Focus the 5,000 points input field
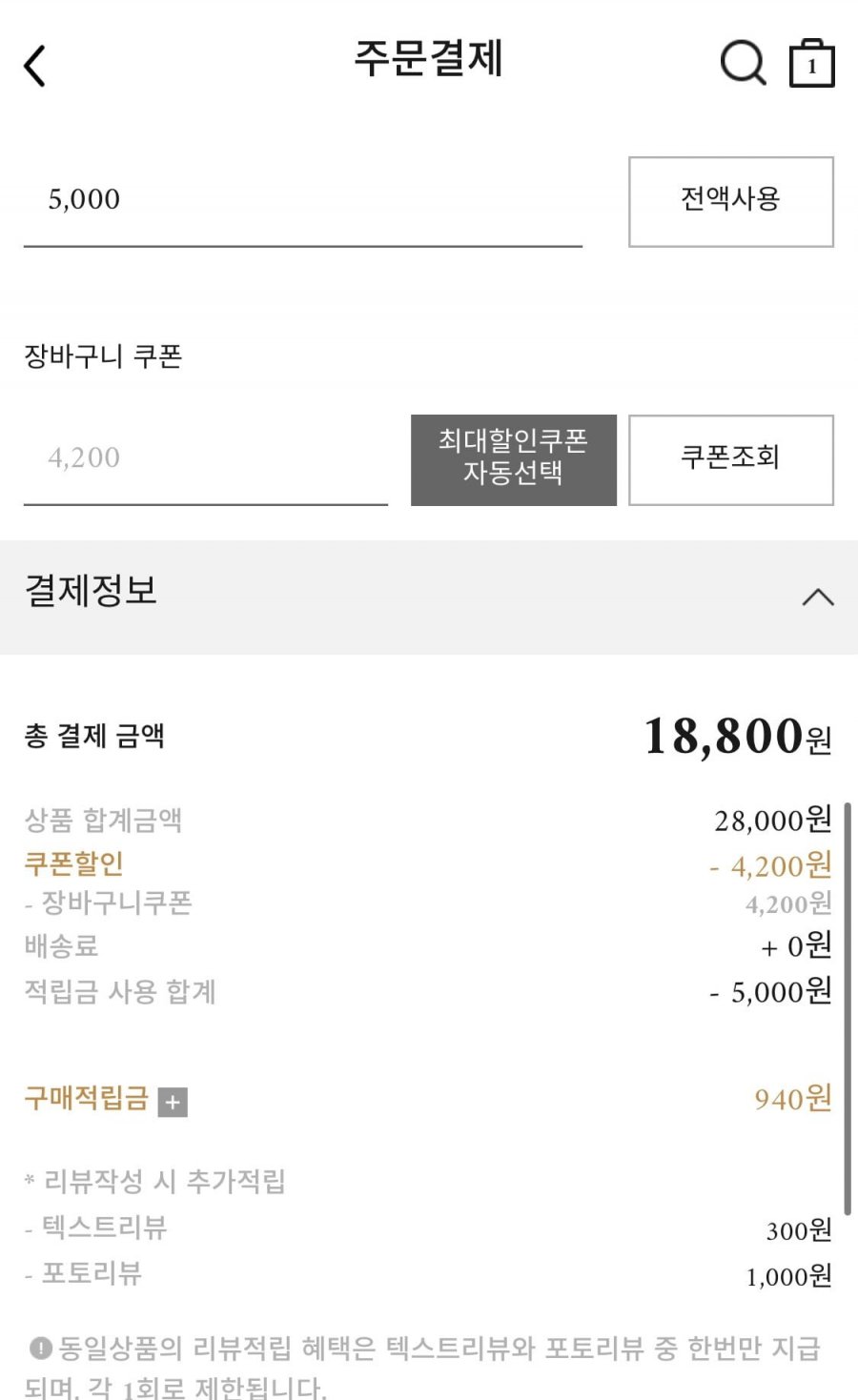This screenshot has height=1400, width=858. click(302, 200)
